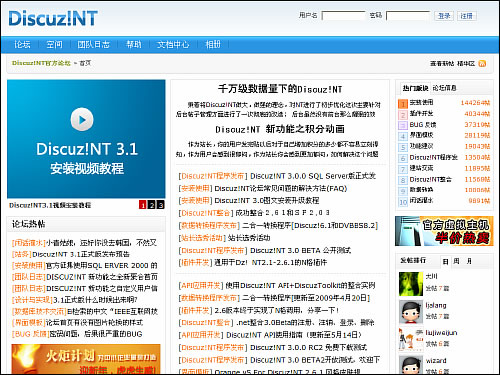This screenshot has width=500, height=375.
Task: Open the 站长选秀活动 post
Action: click(x=249, y=238)
